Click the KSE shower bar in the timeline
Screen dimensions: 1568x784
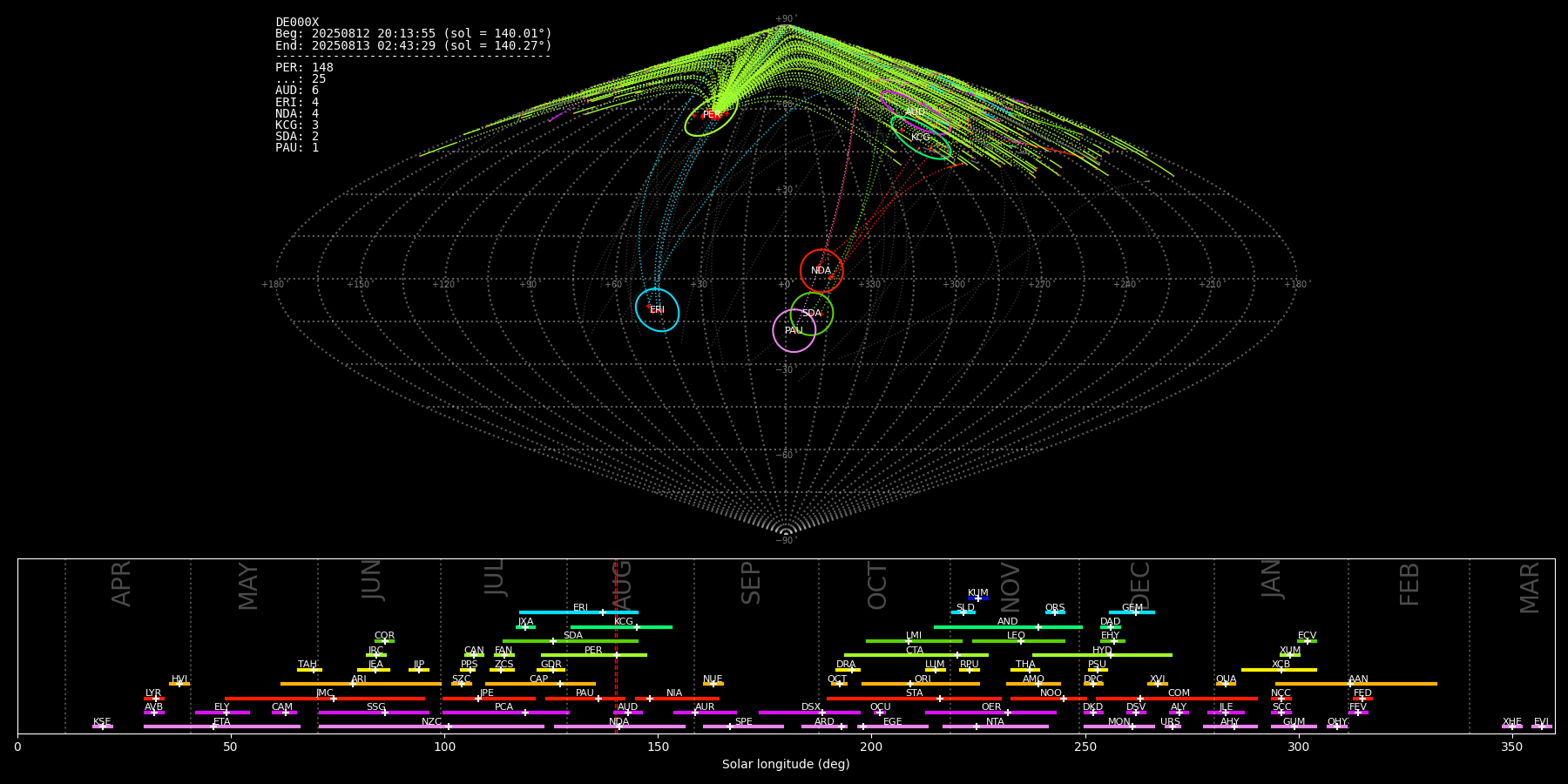pos(102,727)
